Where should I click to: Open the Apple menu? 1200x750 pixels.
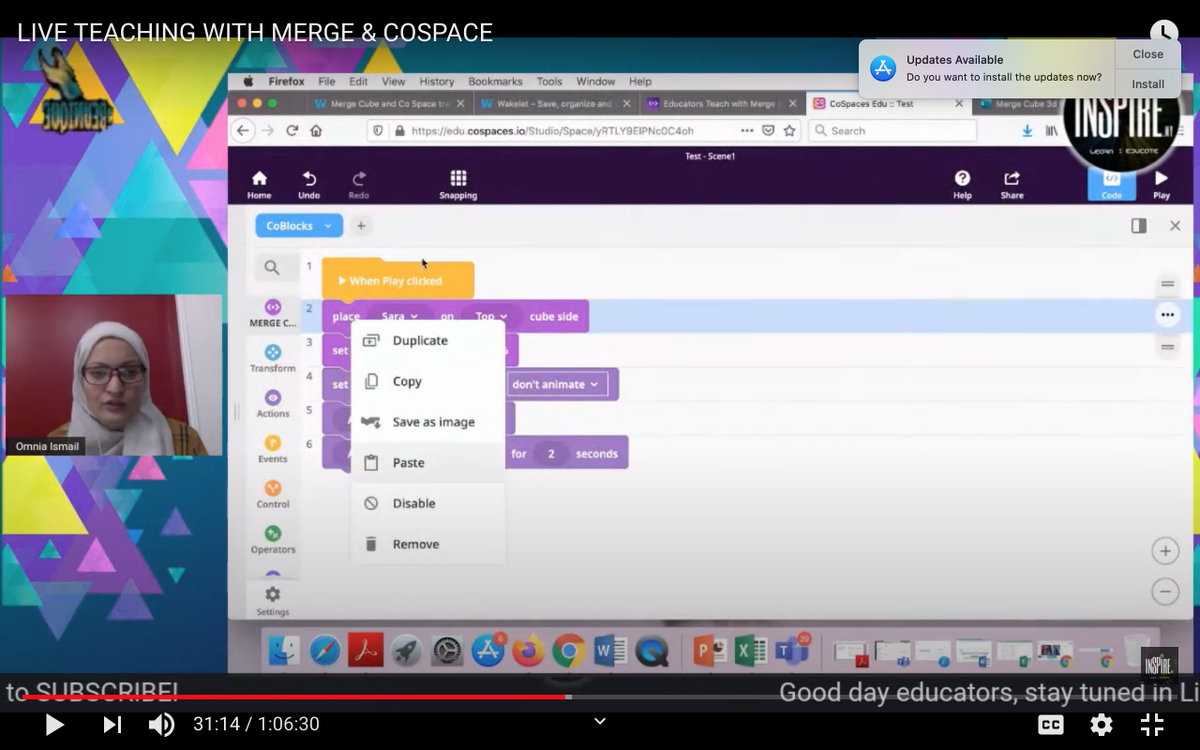(248, 81)
